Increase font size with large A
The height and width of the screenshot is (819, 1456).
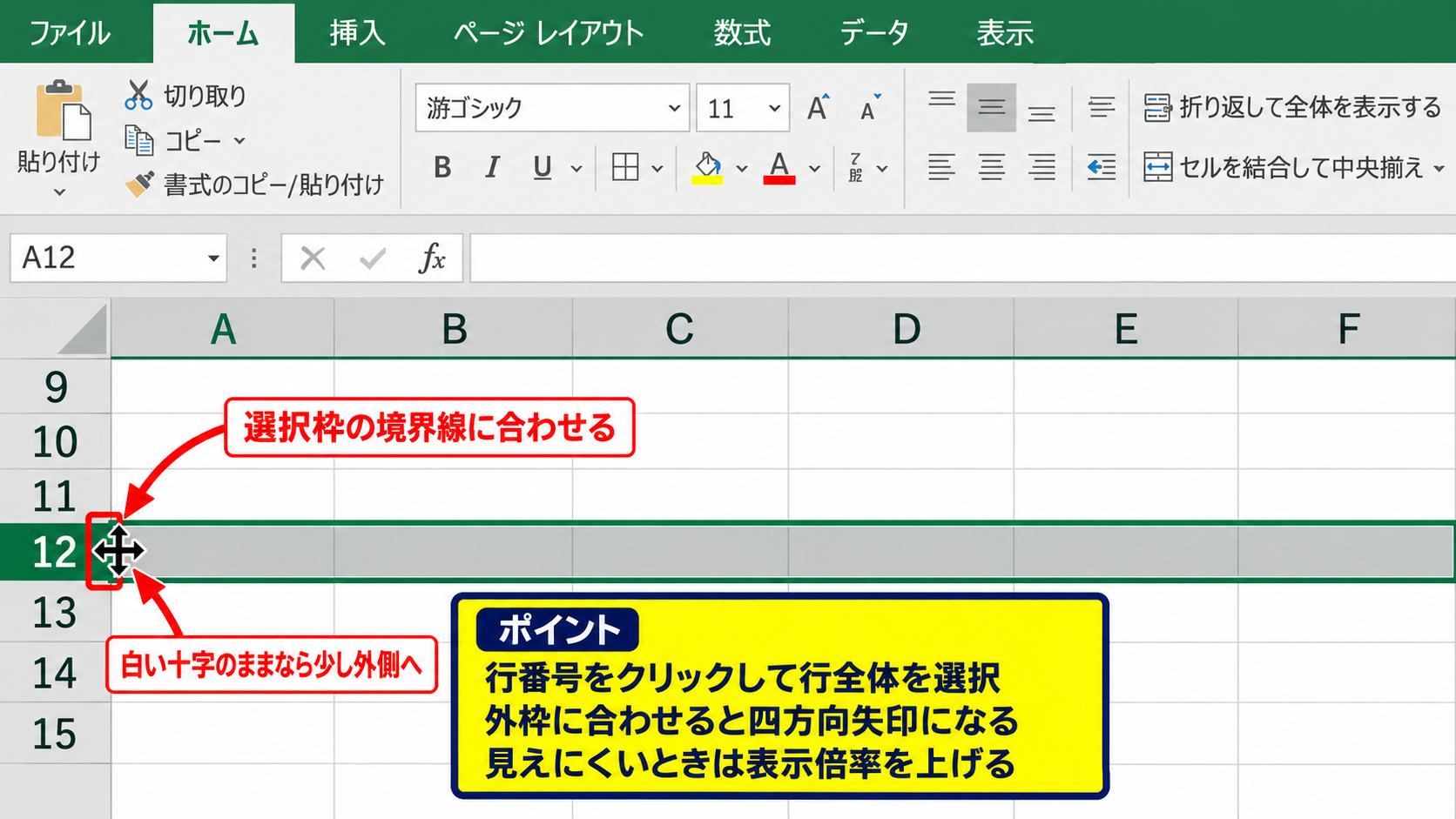818,108
